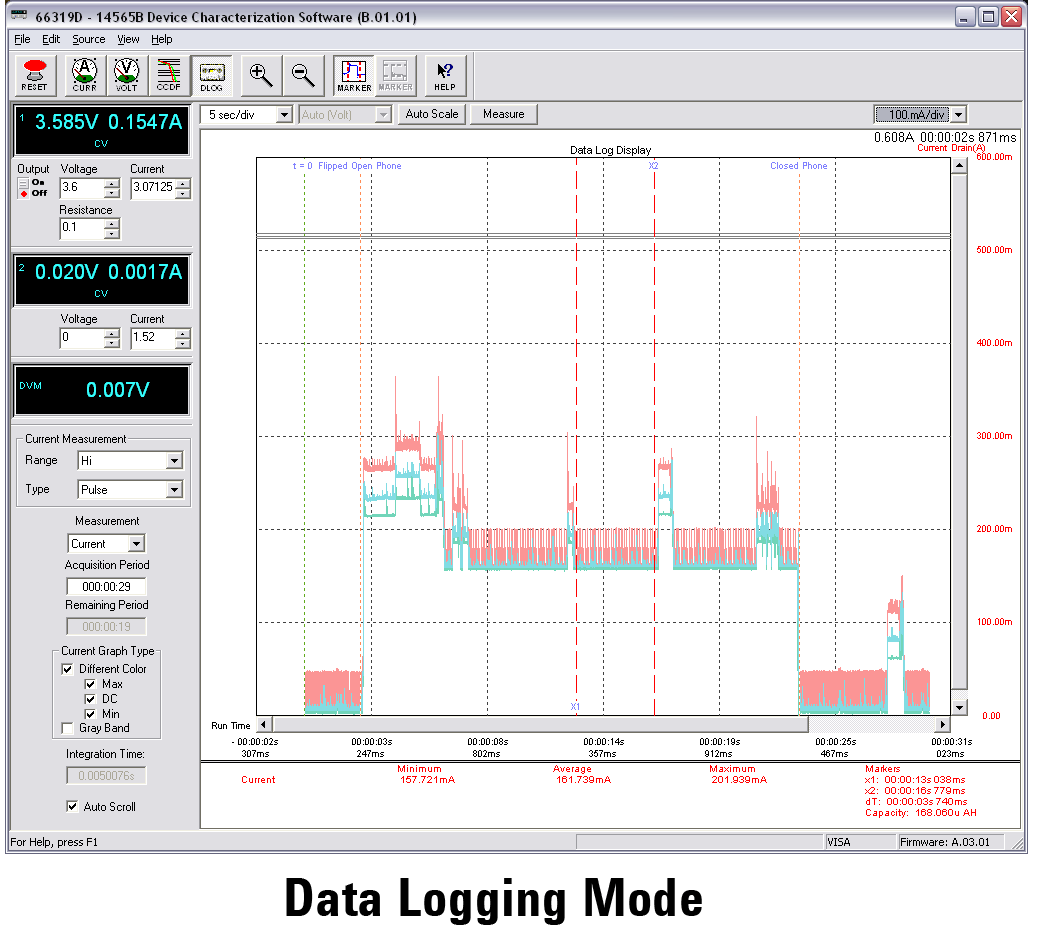Open the 5 sec/div timebase dropdown

coord(283,114)
